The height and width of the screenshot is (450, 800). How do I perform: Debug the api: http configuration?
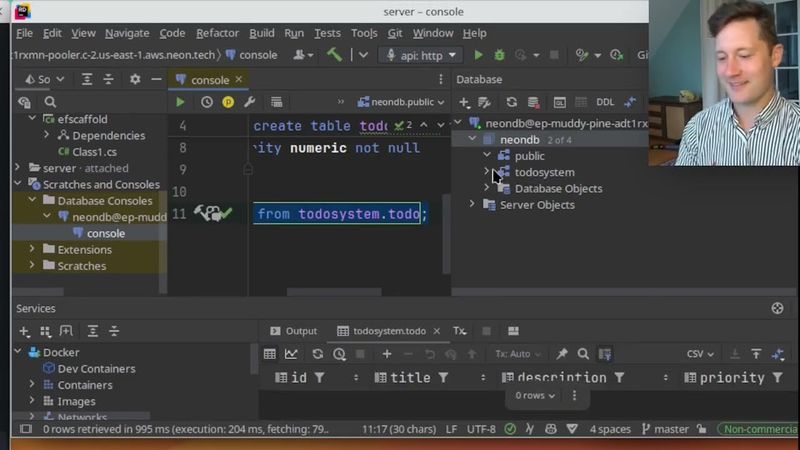(x=499, y=55)
